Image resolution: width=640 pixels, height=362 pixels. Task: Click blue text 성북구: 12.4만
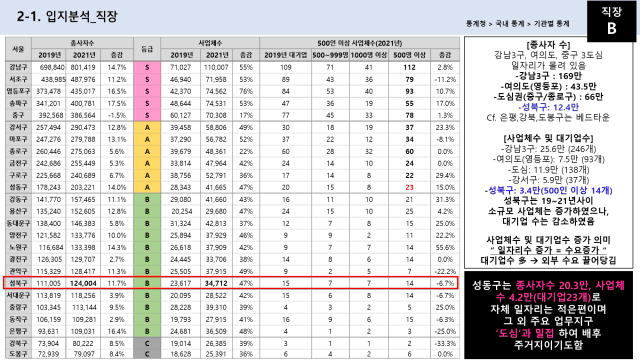tap(548, 107)
